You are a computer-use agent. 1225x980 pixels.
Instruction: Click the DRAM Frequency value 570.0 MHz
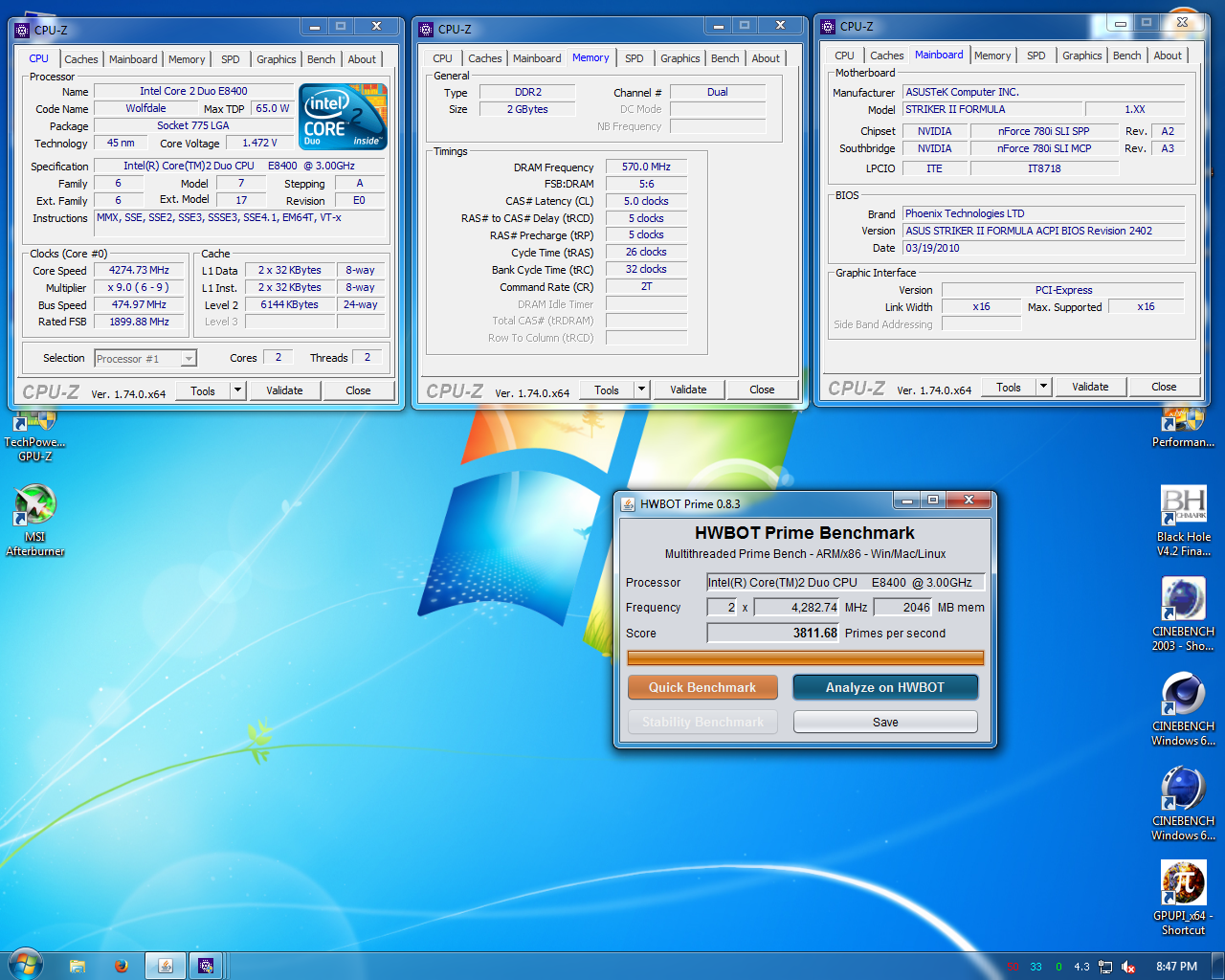pos(646,167)
